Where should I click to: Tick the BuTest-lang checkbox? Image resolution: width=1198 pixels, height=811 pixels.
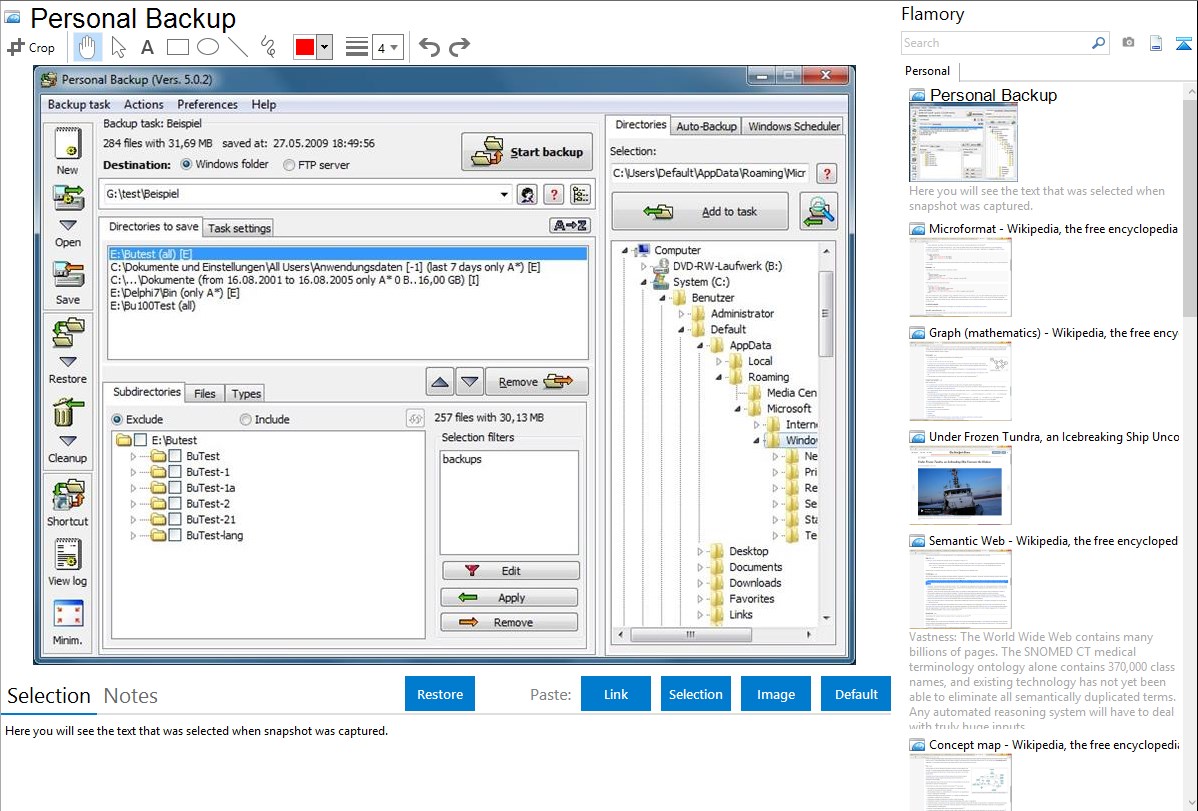tap(175, 535)
